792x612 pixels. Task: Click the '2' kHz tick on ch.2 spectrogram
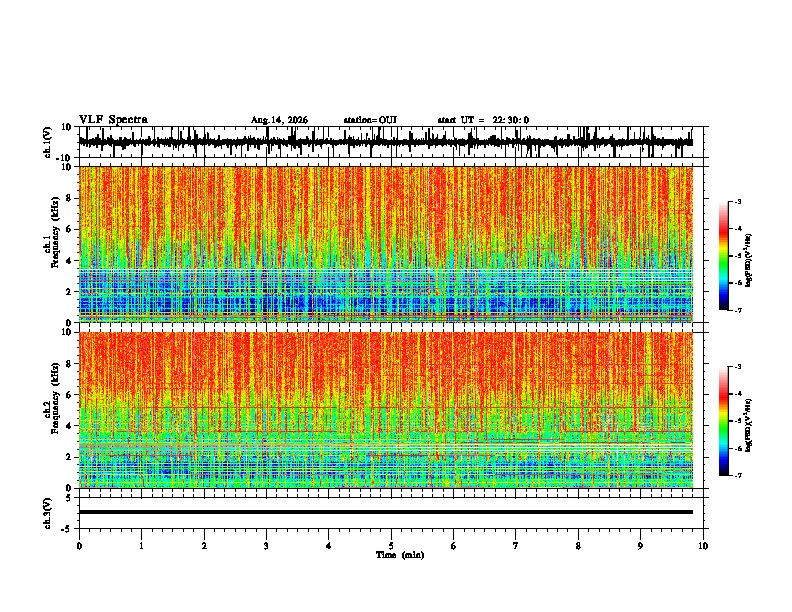(69, 457)
